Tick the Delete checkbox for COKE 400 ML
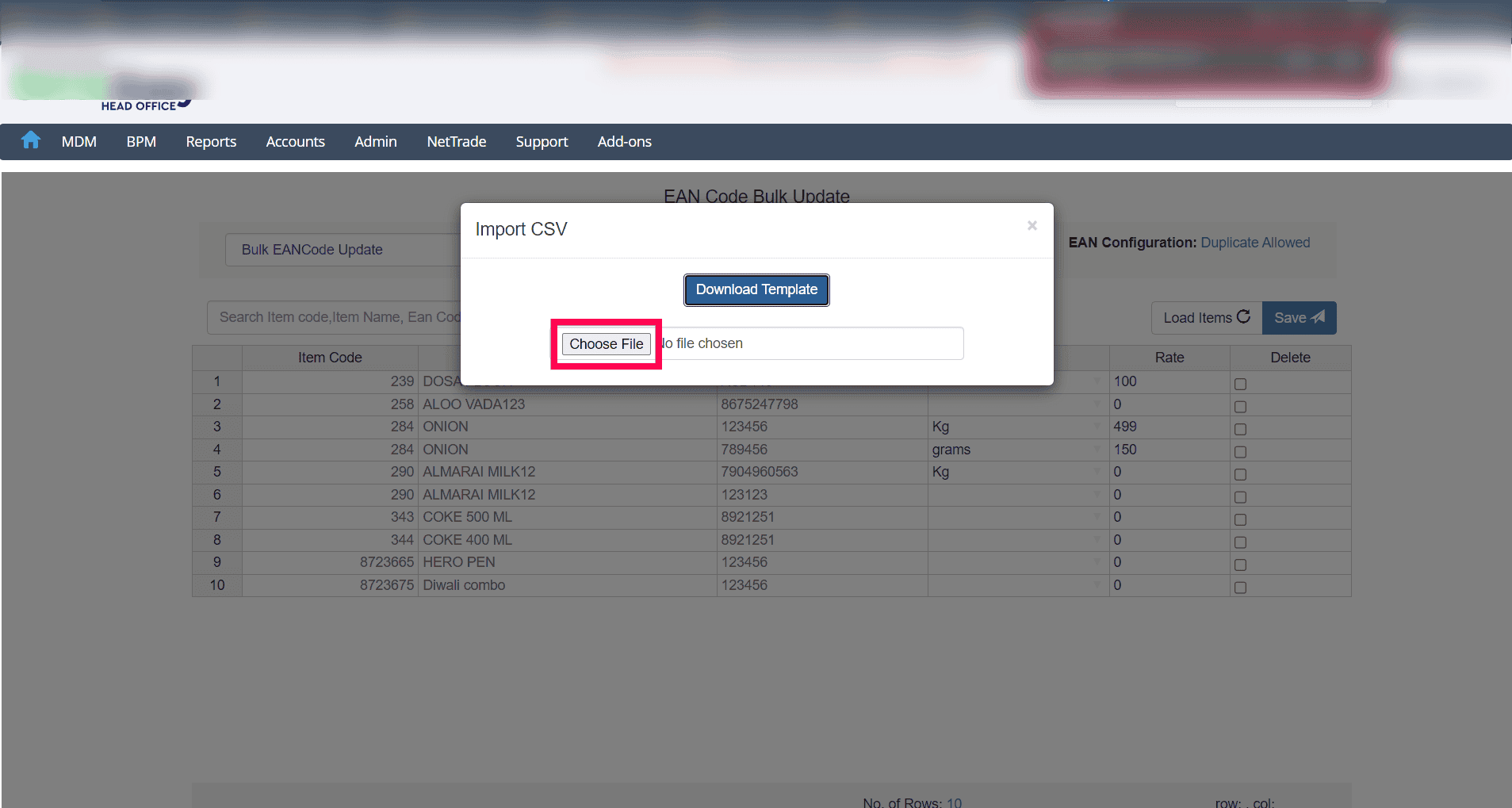The image size is (1512, 808). click(x=1240, y=542)
